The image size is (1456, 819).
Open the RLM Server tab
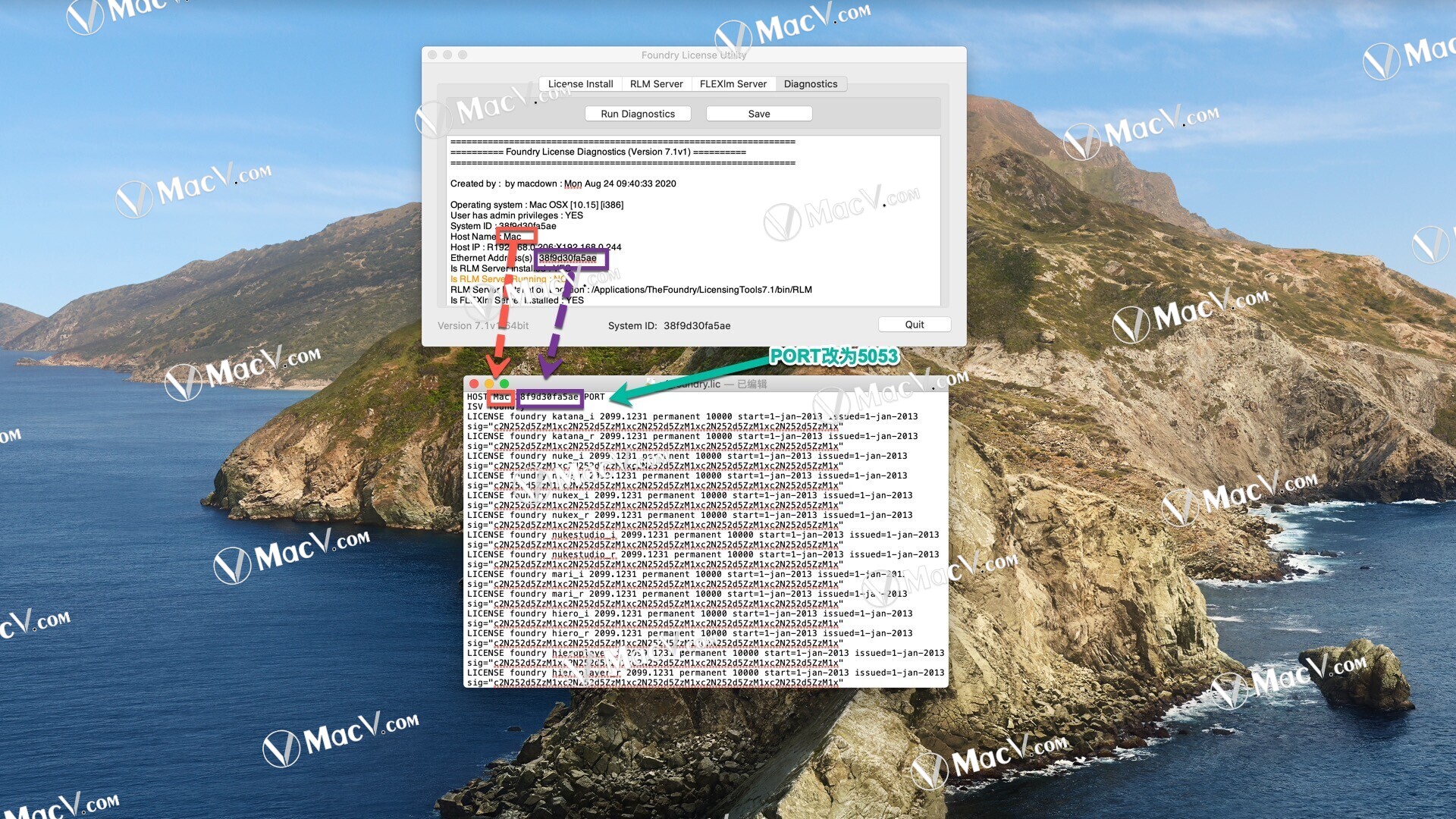(x=656, y=84)
